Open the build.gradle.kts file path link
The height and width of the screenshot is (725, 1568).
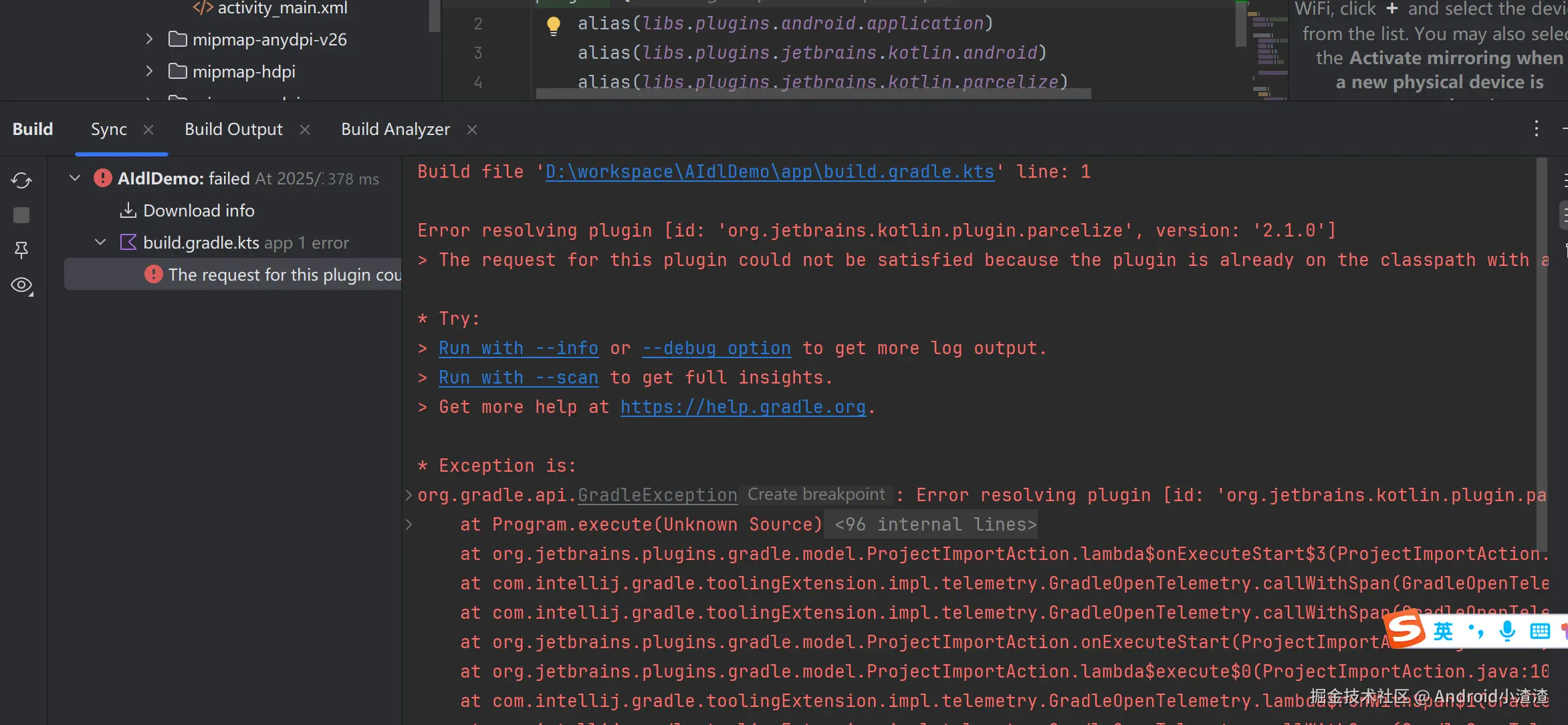point(770,172)
